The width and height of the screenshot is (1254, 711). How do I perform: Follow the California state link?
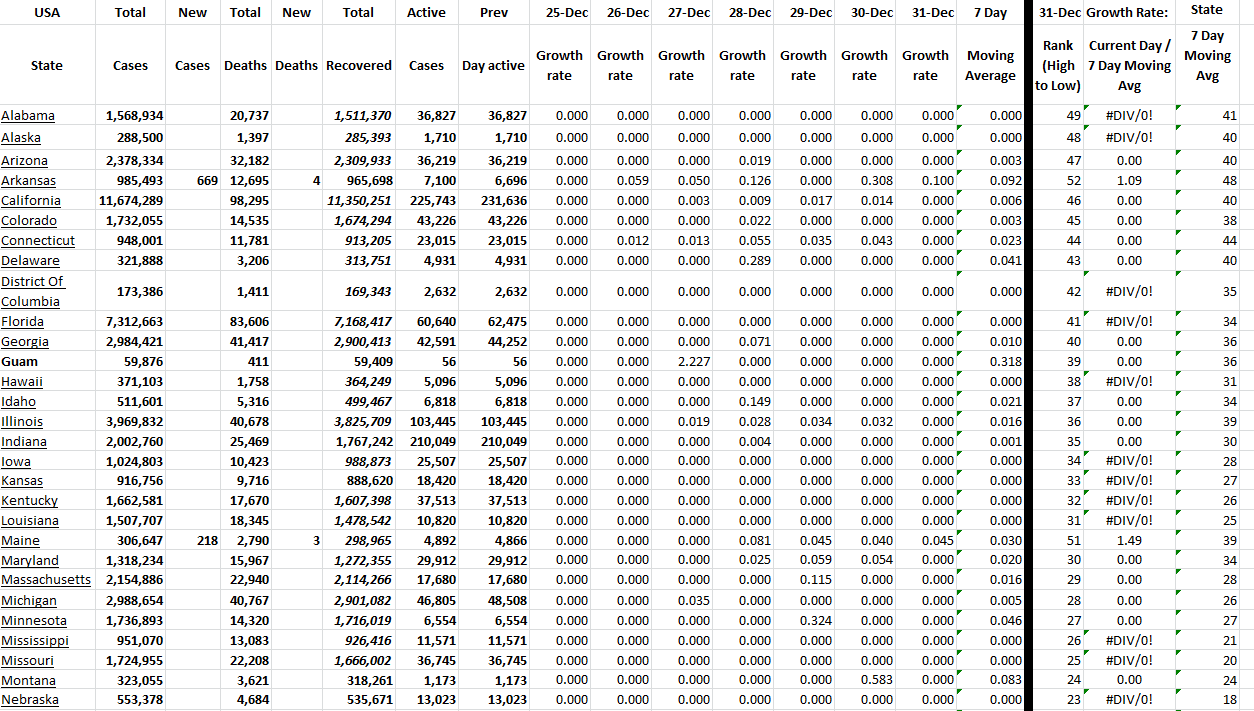pos(31,200)
